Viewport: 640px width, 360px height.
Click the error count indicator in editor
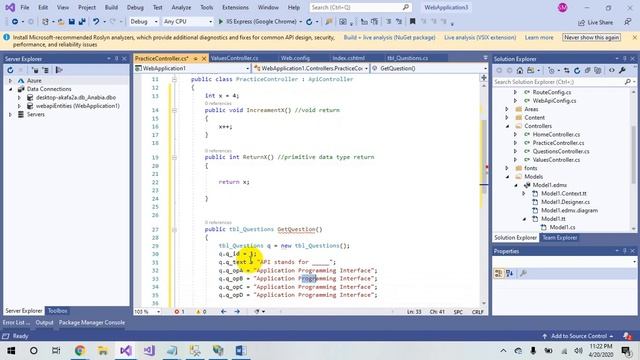point(180,311)
